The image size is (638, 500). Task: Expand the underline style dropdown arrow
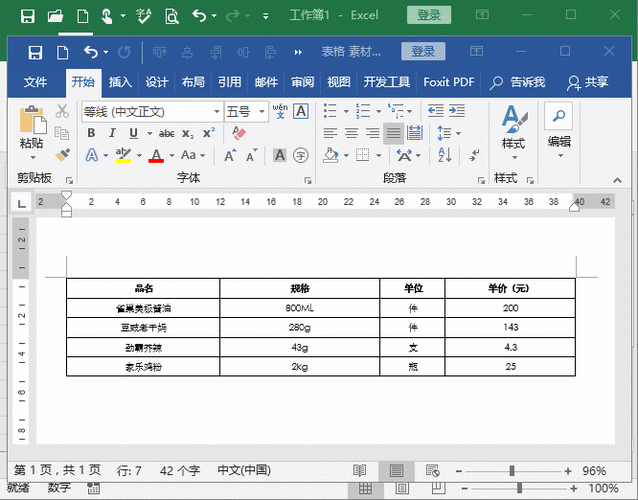(x=150, y=133)
